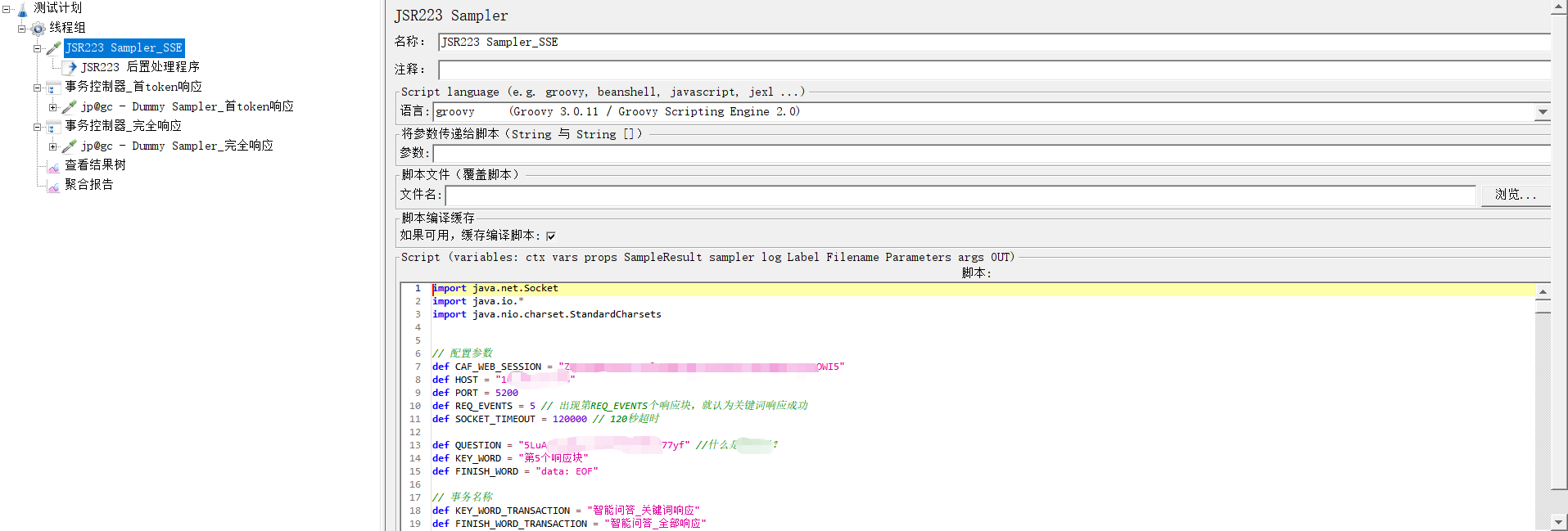Click the 测试计划 test plan flask icon
Image resolution: width=1568 pixels, height=531 pixels.
tap(23, 9)
